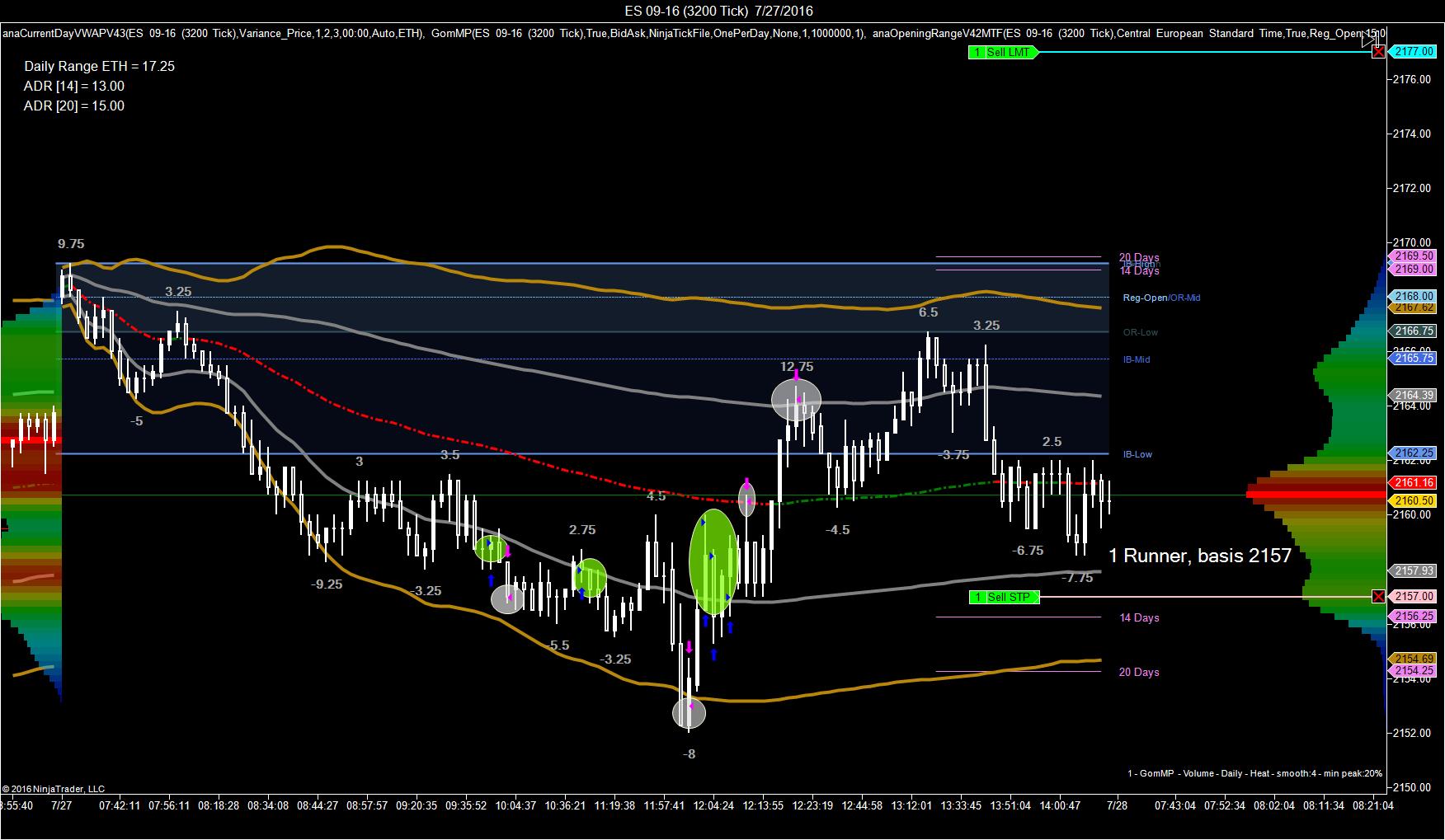Click the GomMP Volume Daily Heat footer label
This screenshot has height=840, width=1445.
[1254, 773]
